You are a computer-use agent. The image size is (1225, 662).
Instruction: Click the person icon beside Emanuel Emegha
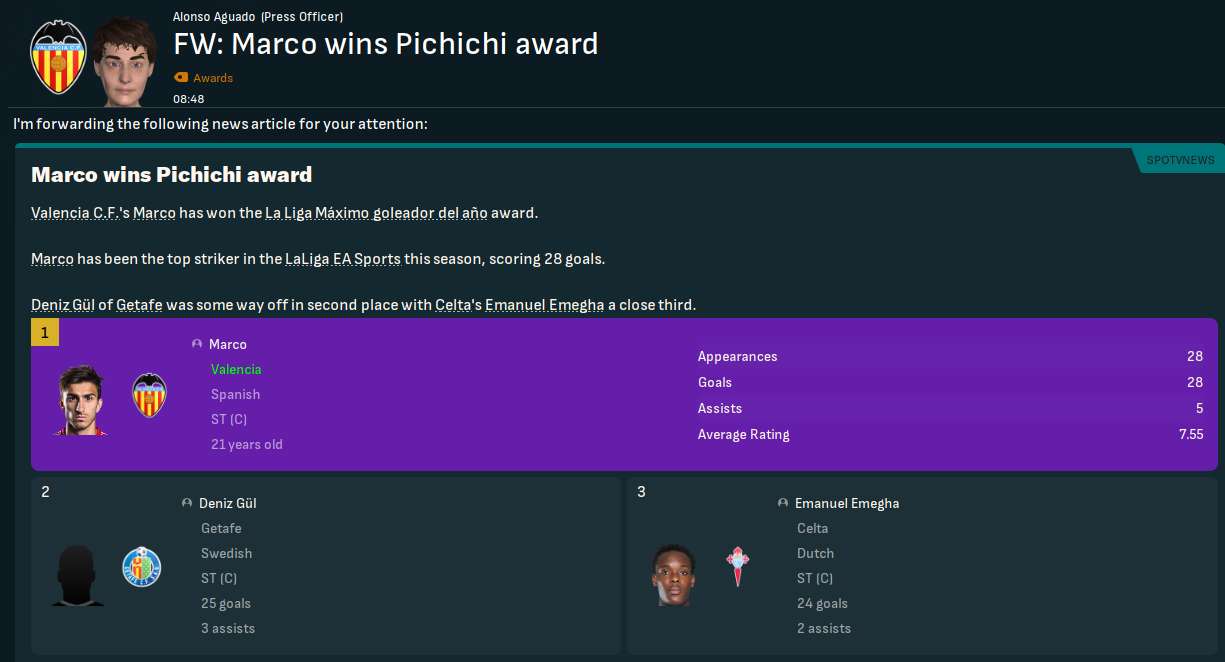tap(783, 503)
